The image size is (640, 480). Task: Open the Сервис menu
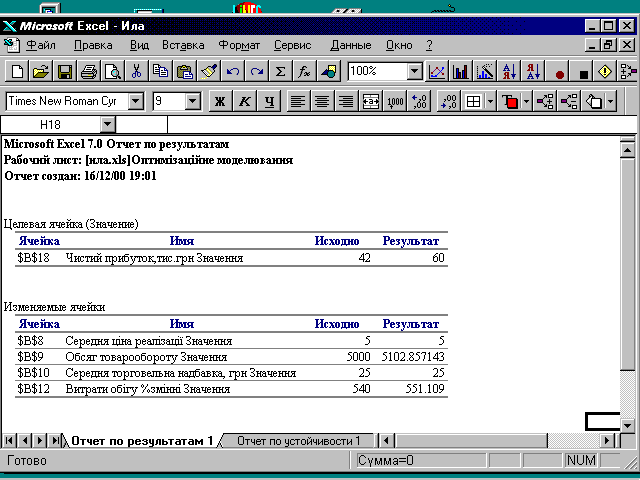[x=293, y=45]
